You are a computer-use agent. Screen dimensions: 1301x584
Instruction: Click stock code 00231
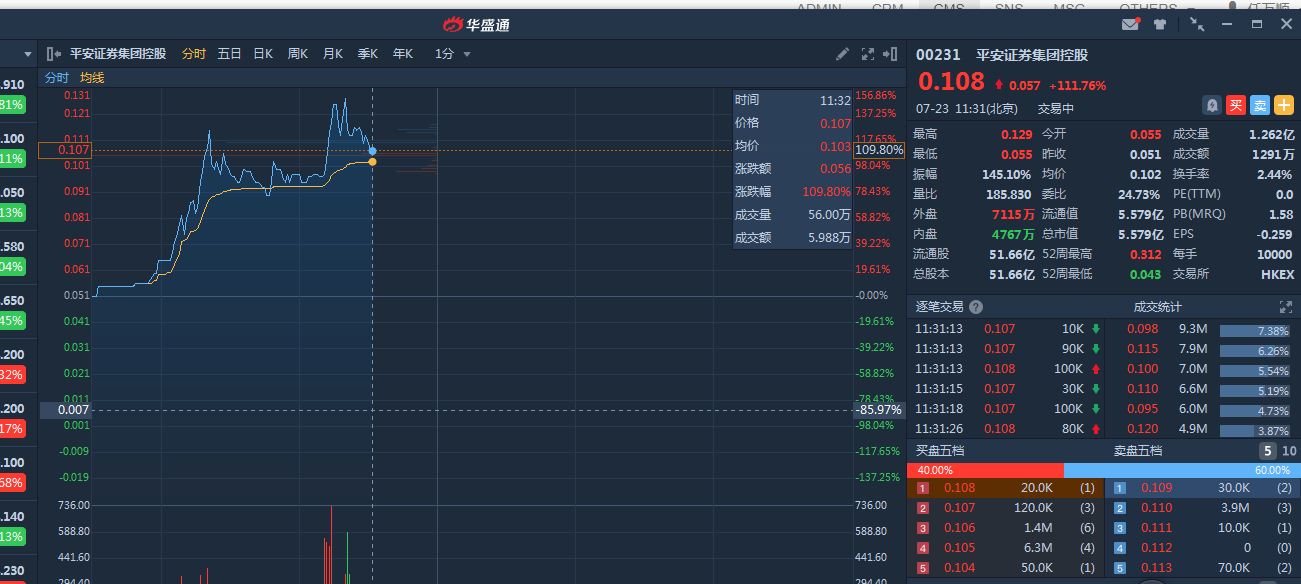(x=938, y=56)
